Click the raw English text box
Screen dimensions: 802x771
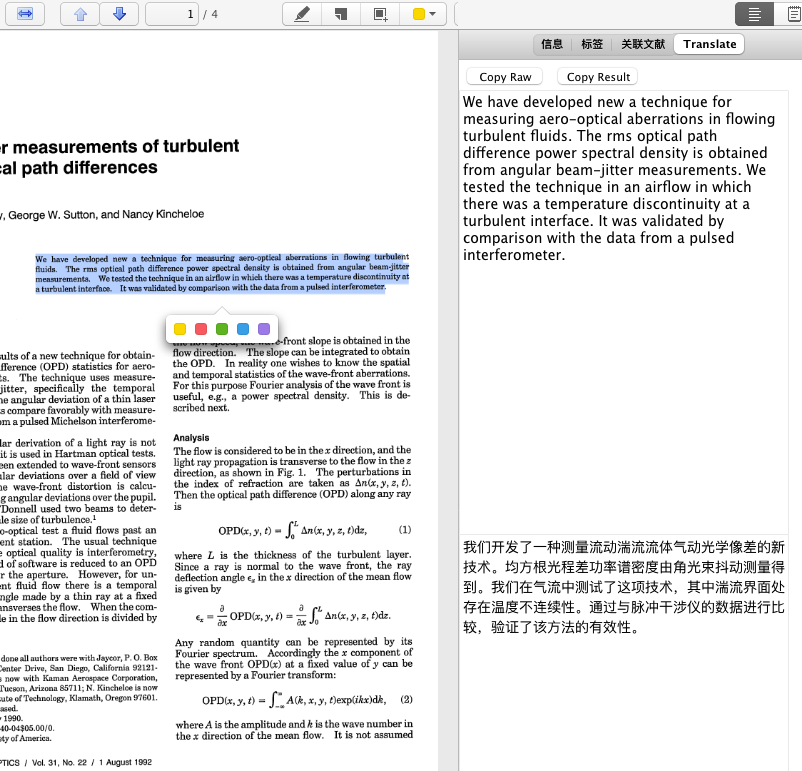(x=623, y=311)
